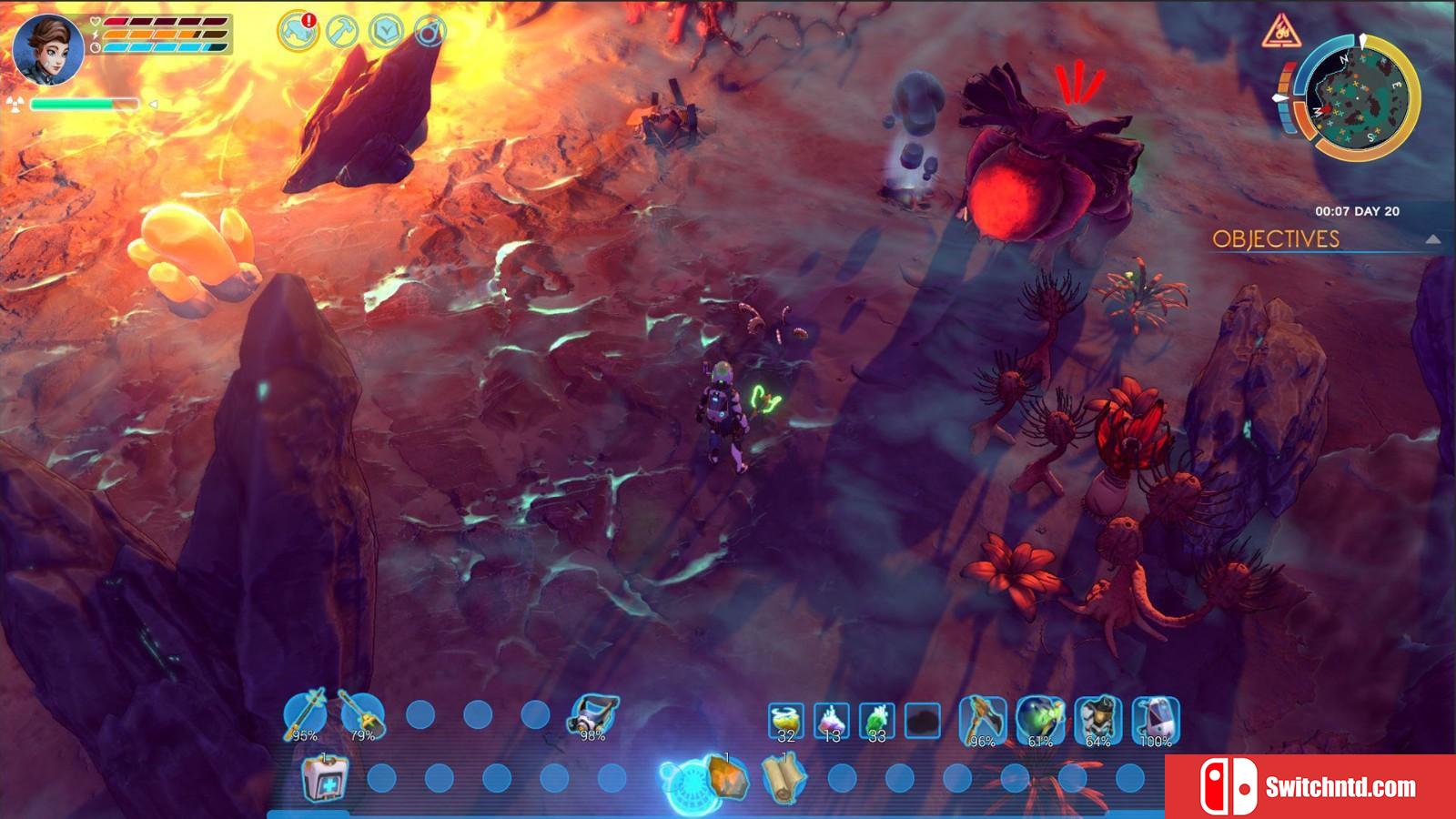This screenshot has height=819, width=1456.
Task: Select the armor suit equipment at 64%
Action: coord(1098,721)
